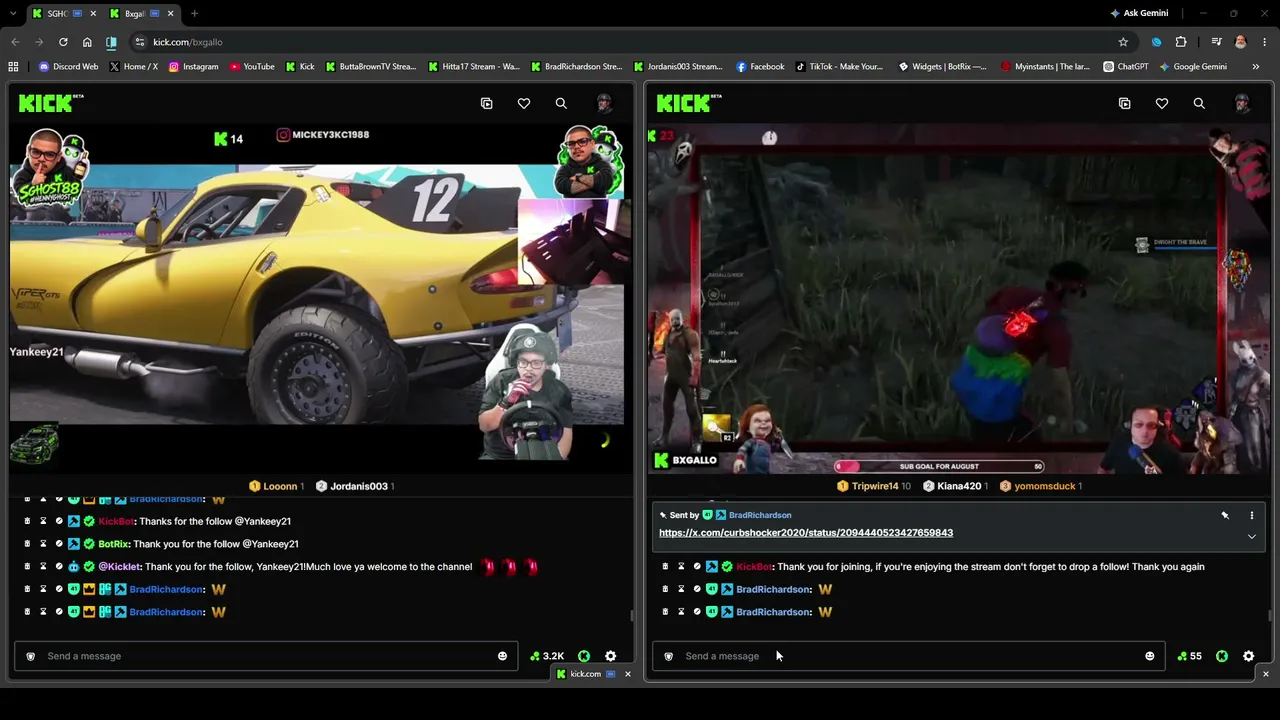Click the Kick logo in the left pane
This screenshot has height=720, width=1280.
tap(50, 103)
